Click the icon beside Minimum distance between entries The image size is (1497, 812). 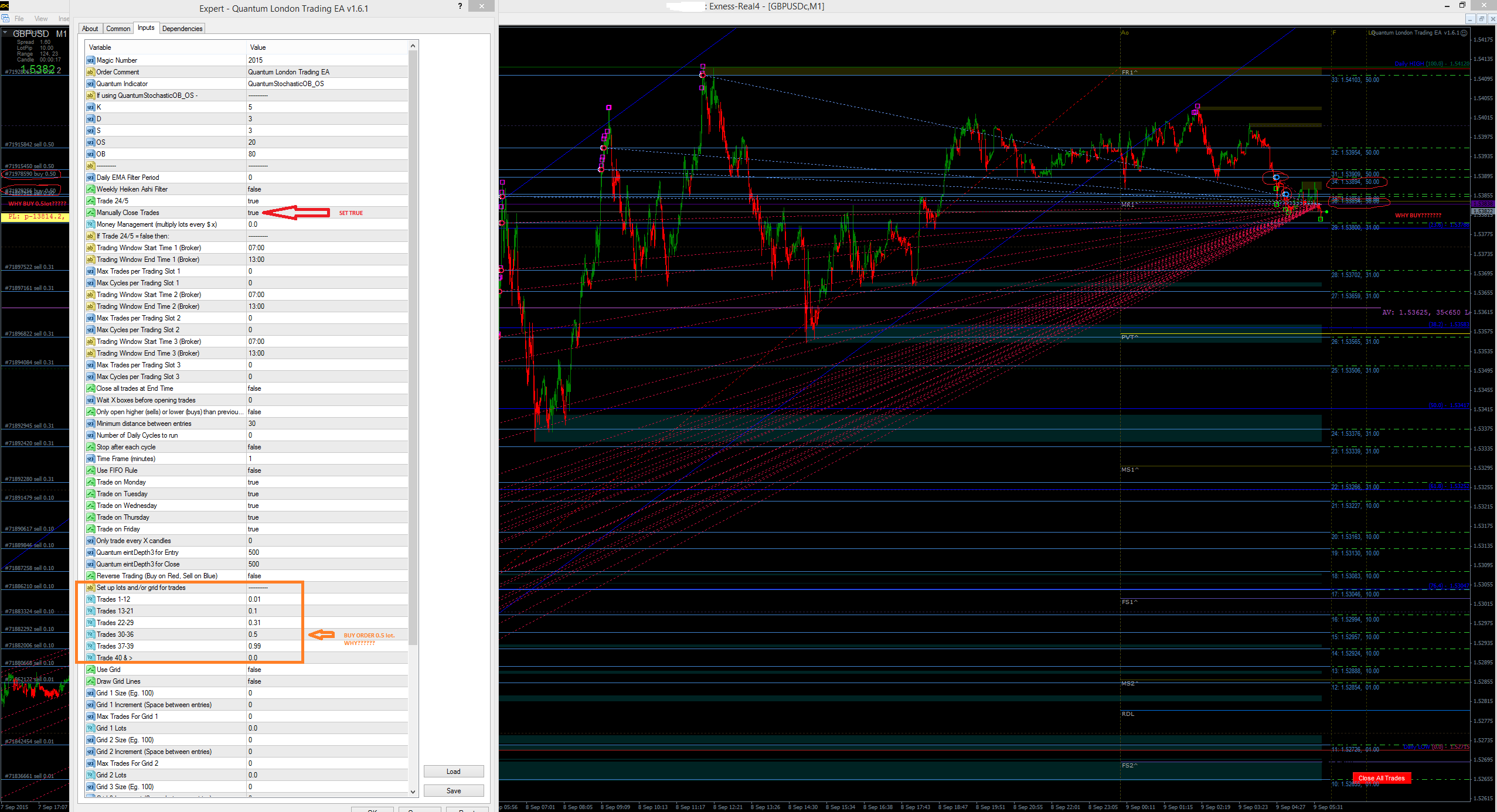click(90, 424)
